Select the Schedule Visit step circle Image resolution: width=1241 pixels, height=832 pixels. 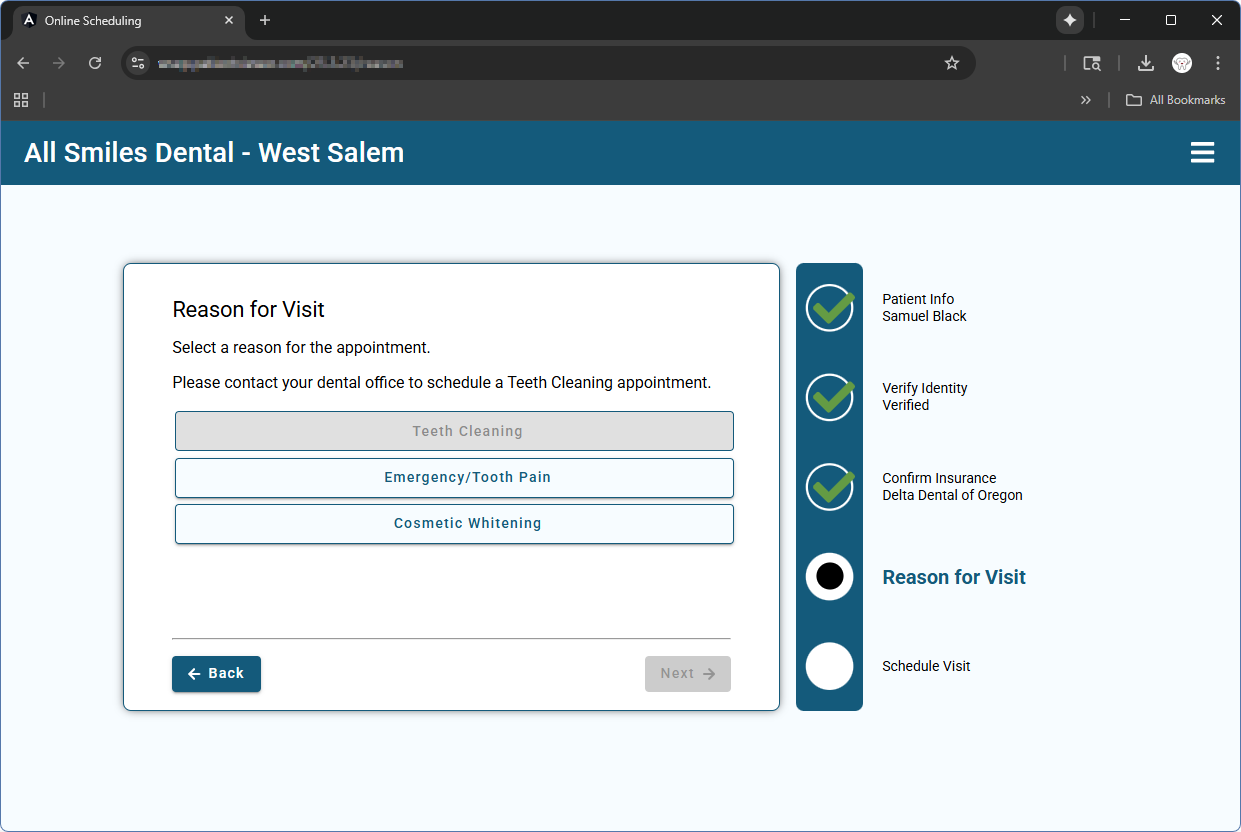click(829, 666)
